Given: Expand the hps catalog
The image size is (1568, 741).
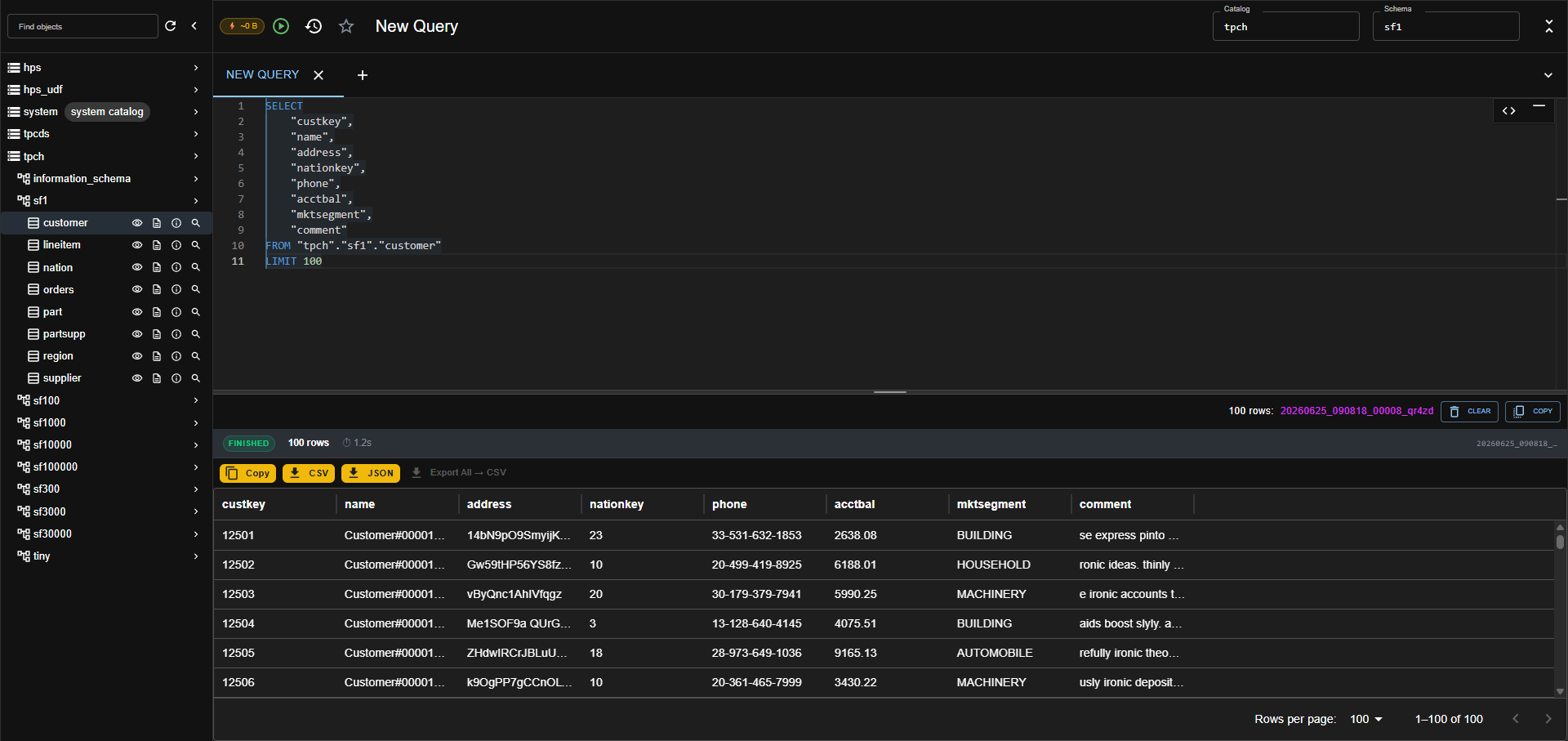Looking at the screenshot, I should (x=196, y=68).
